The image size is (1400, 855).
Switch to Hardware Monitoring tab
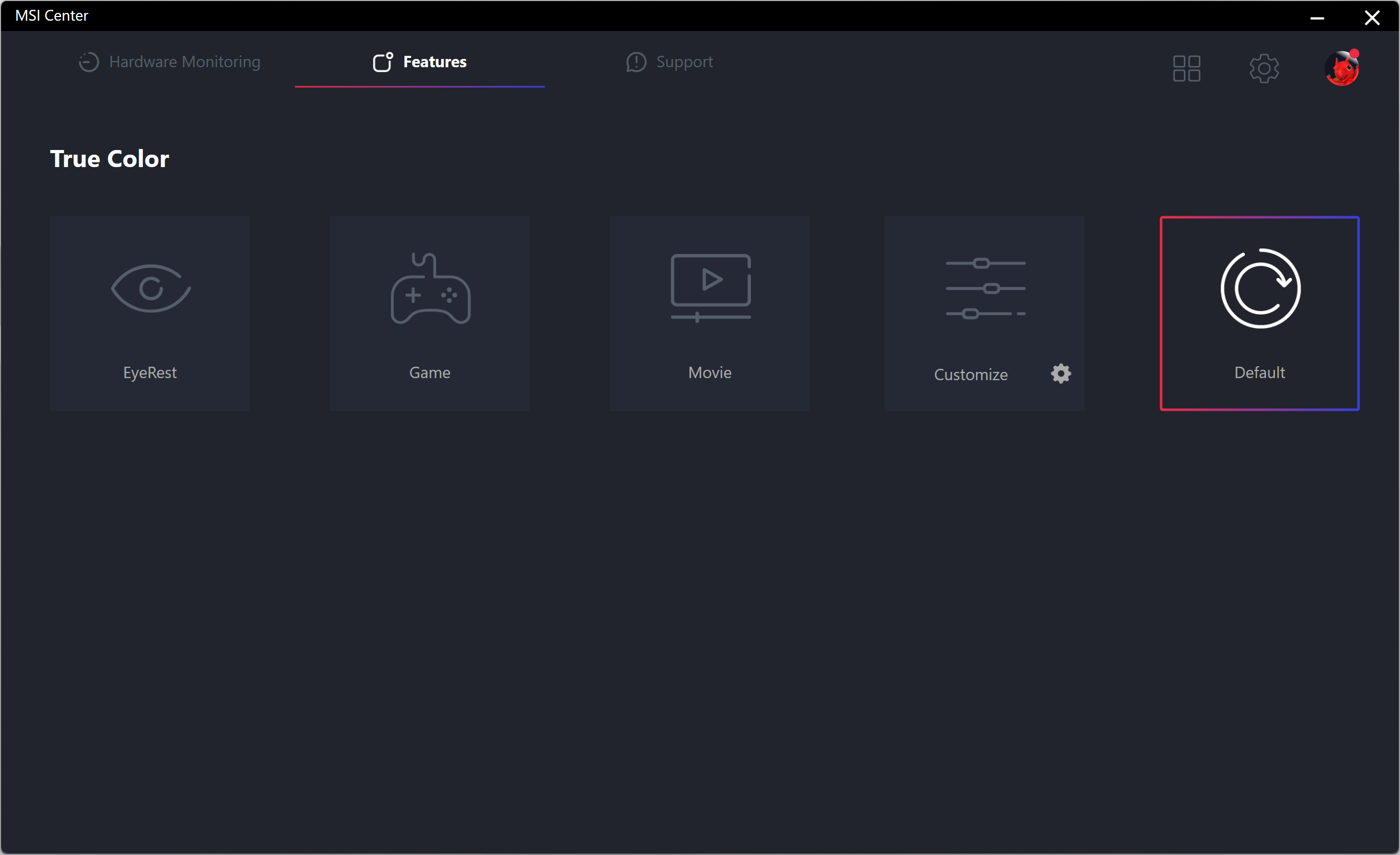coord(169,62)
